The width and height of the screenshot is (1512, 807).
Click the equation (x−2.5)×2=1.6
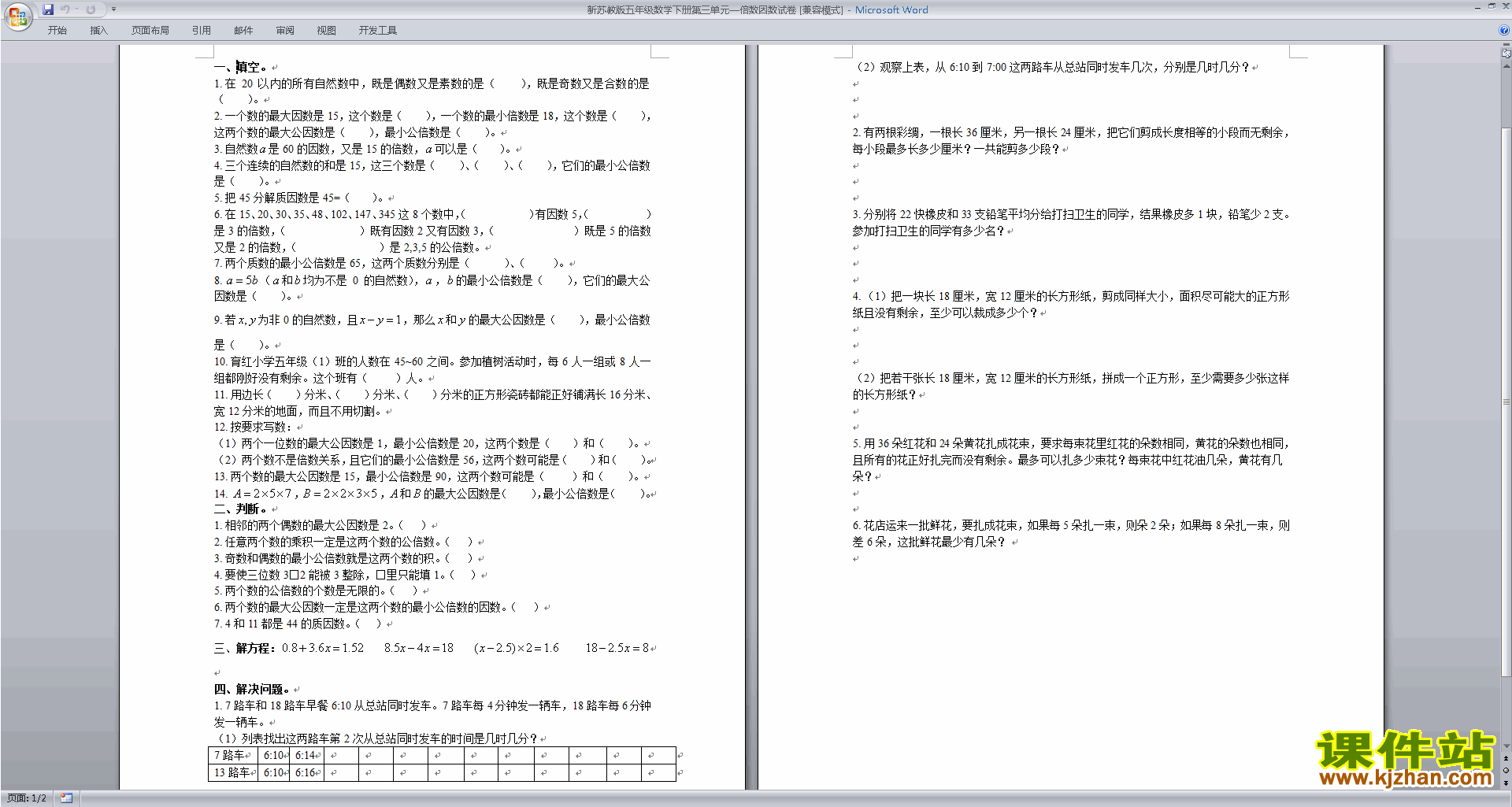[517, 648]
